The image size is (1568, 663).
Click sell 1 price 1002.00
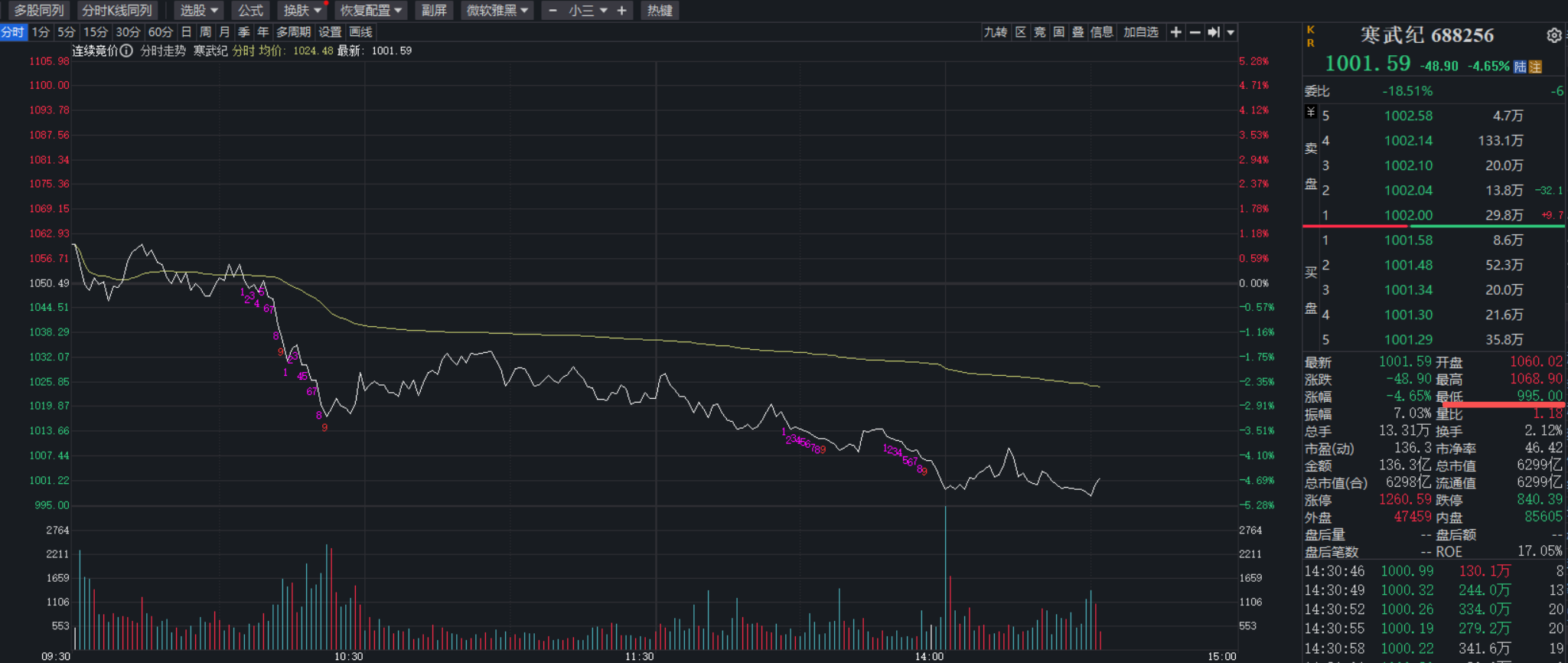click(x=1408, y=215)
